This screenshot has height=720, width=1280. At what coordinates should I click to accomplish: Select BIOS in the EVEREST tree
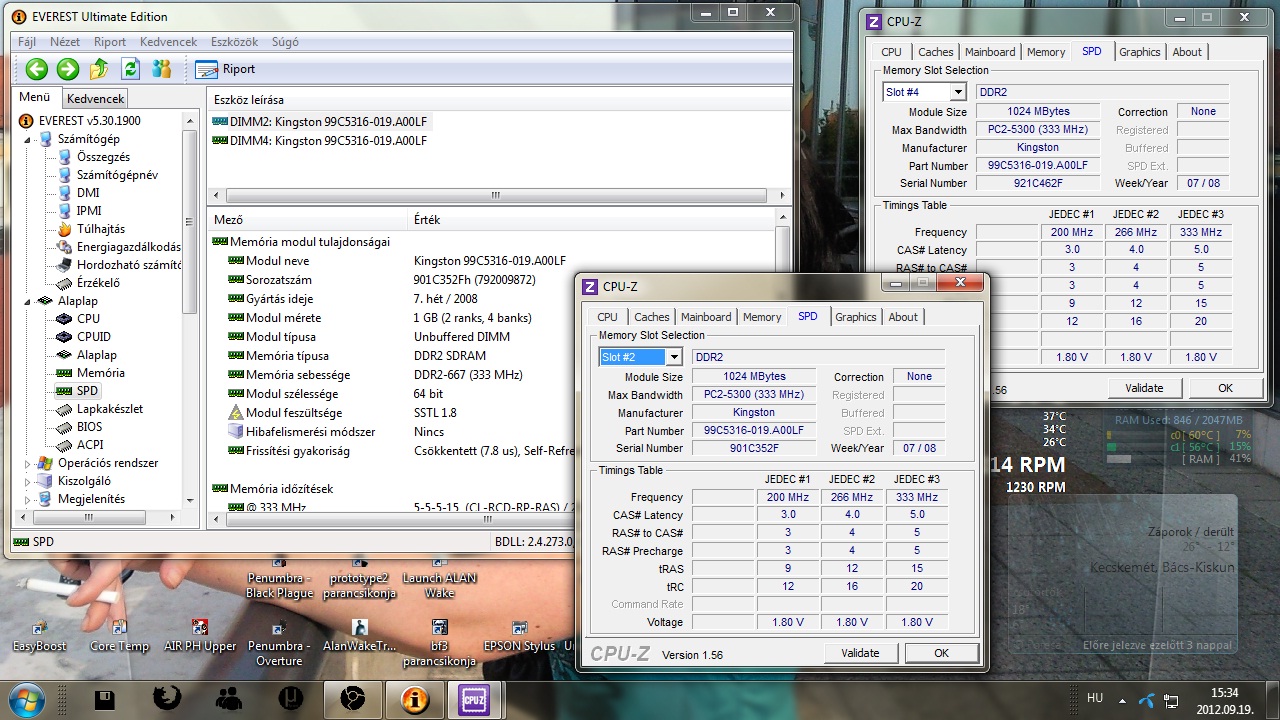pos(90,427)
